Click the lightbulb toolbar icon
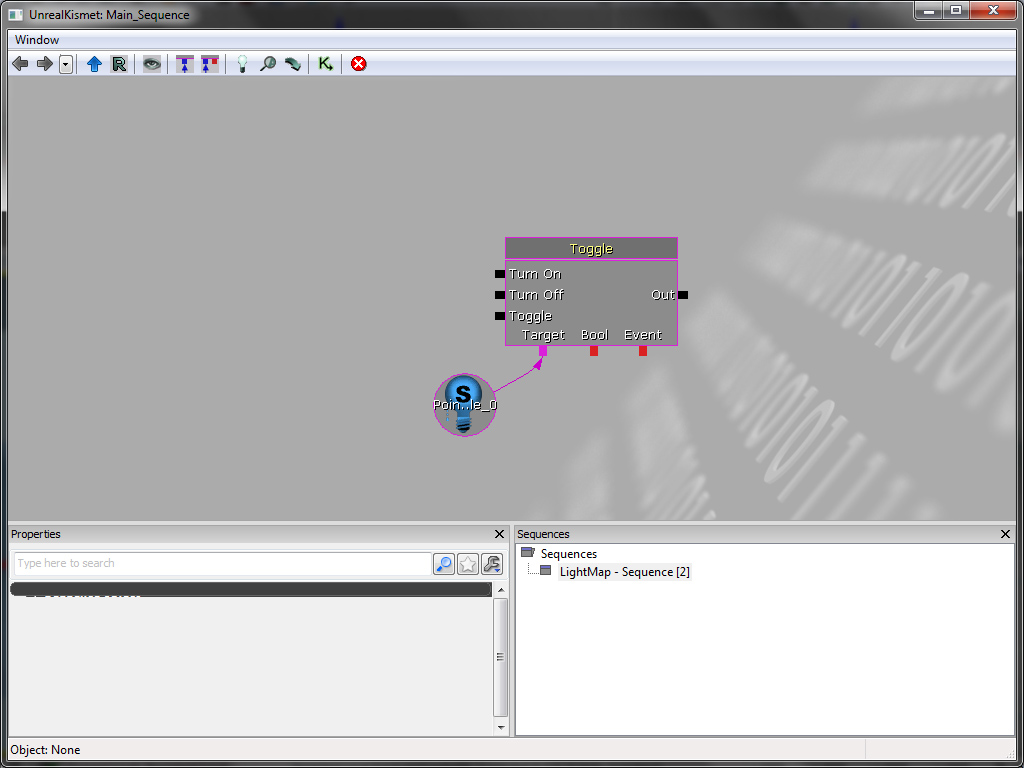 point(241,64)
